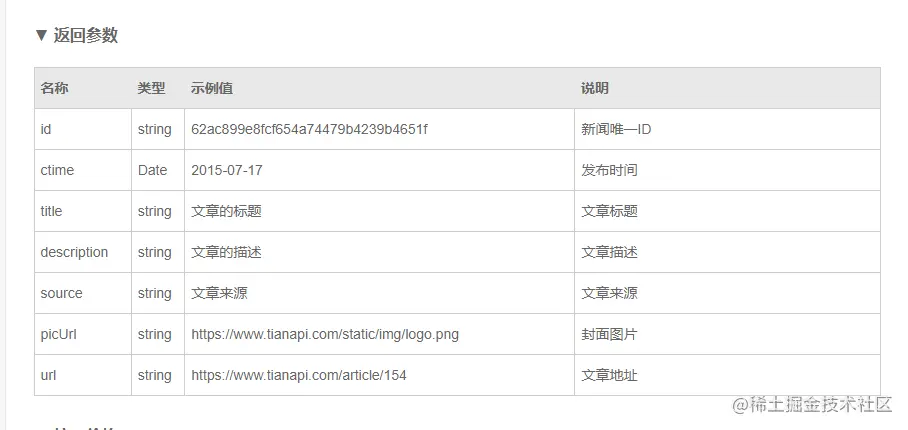Viewport: 908px width, 430px height.
Task: Click the Date type cell
Action: point(152,170)
